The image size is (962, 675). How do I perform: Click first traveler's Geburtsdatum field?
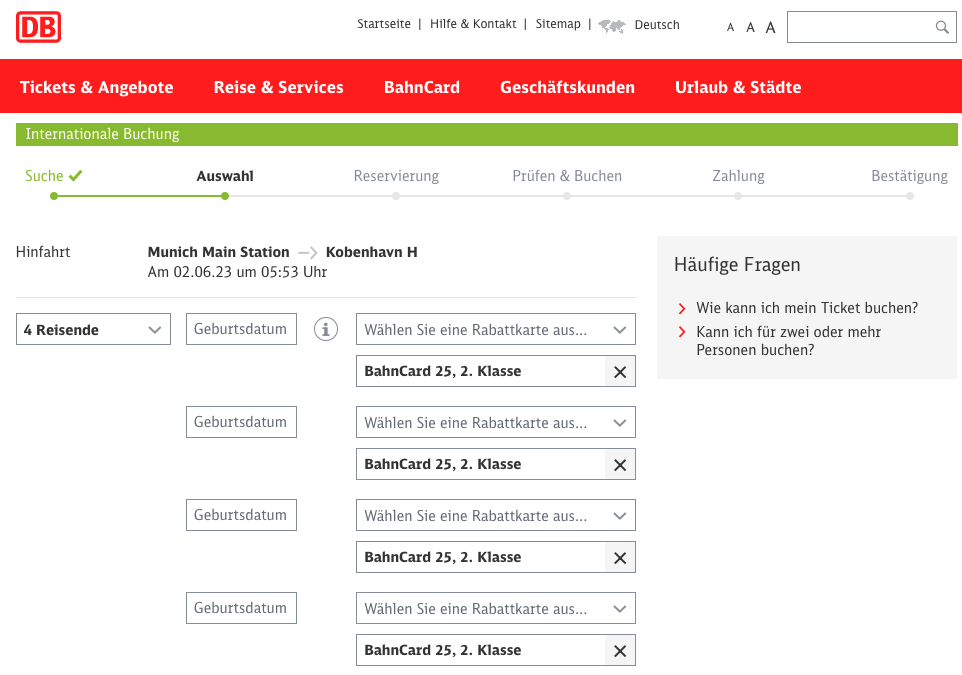[241, 329]
